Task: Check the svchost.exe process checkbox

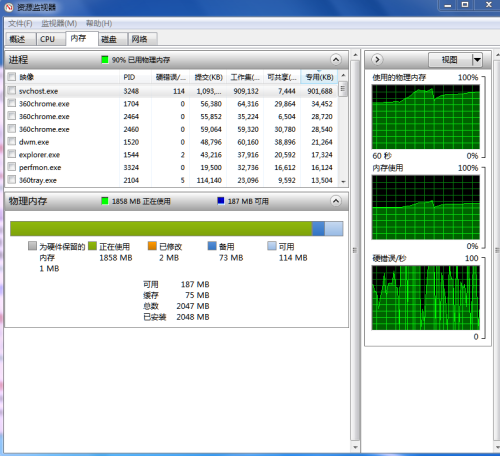Action: coord(12,90)
